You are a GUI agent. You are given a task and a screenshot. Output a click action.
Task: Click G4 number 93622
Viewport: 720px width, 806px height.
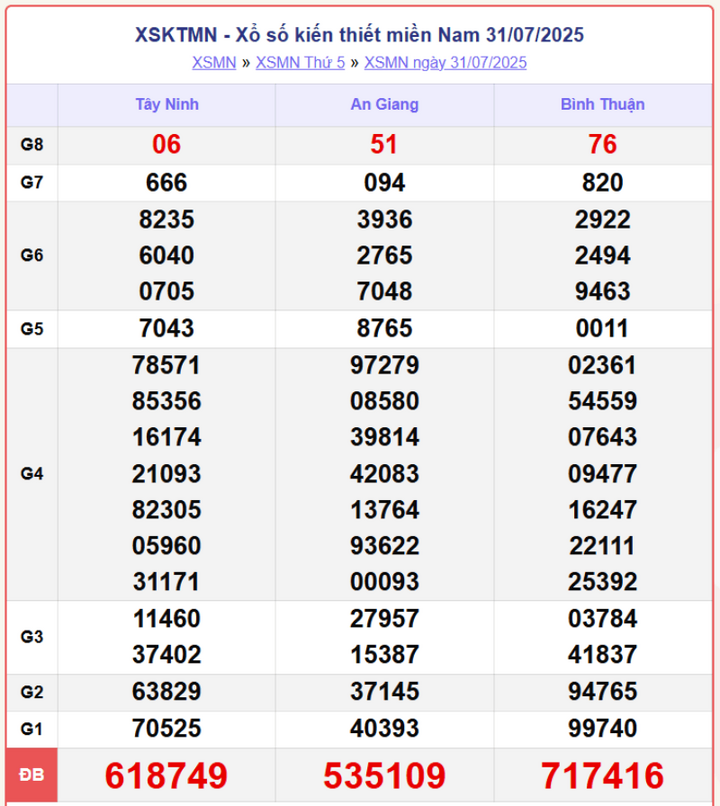click(x=384, y=546)
